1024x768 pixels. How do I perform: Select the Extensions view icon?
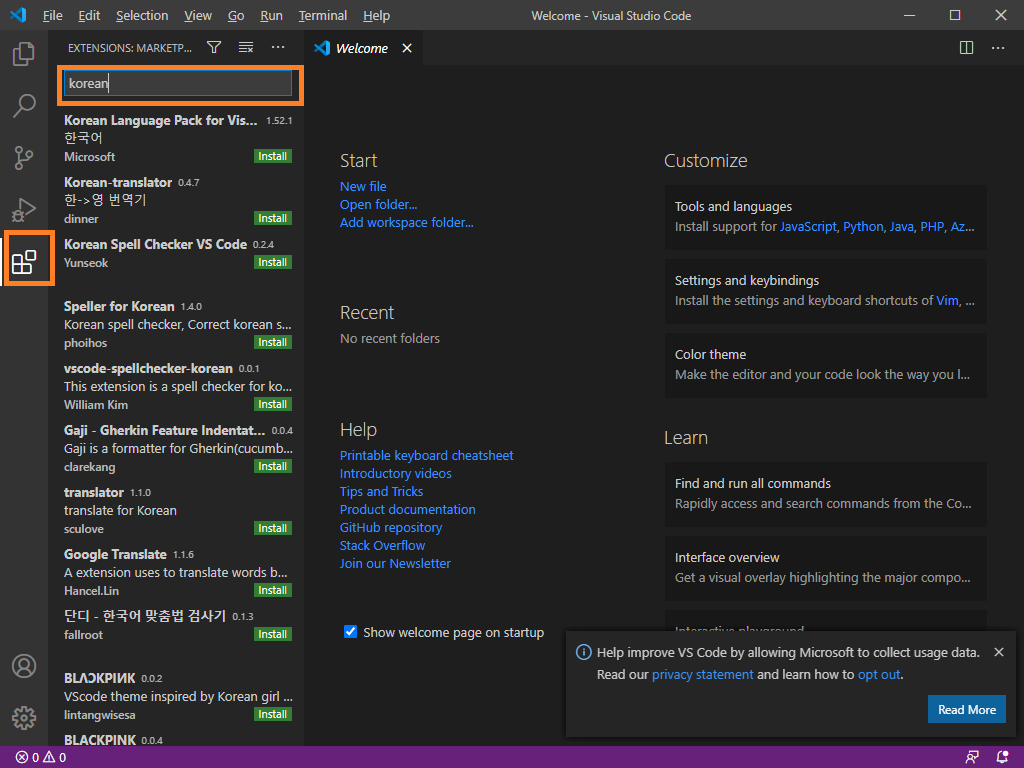24,262
